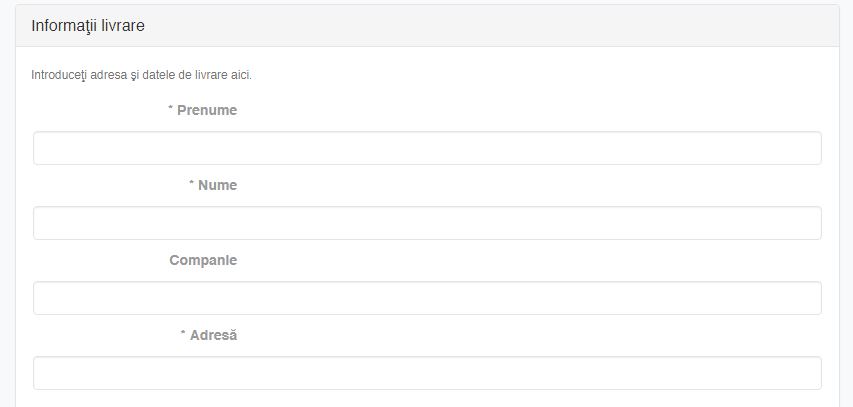The width and height of the screenshot is (853, 407).
Task: Click the Informaţii livrare panel heading
Action: 88,26
